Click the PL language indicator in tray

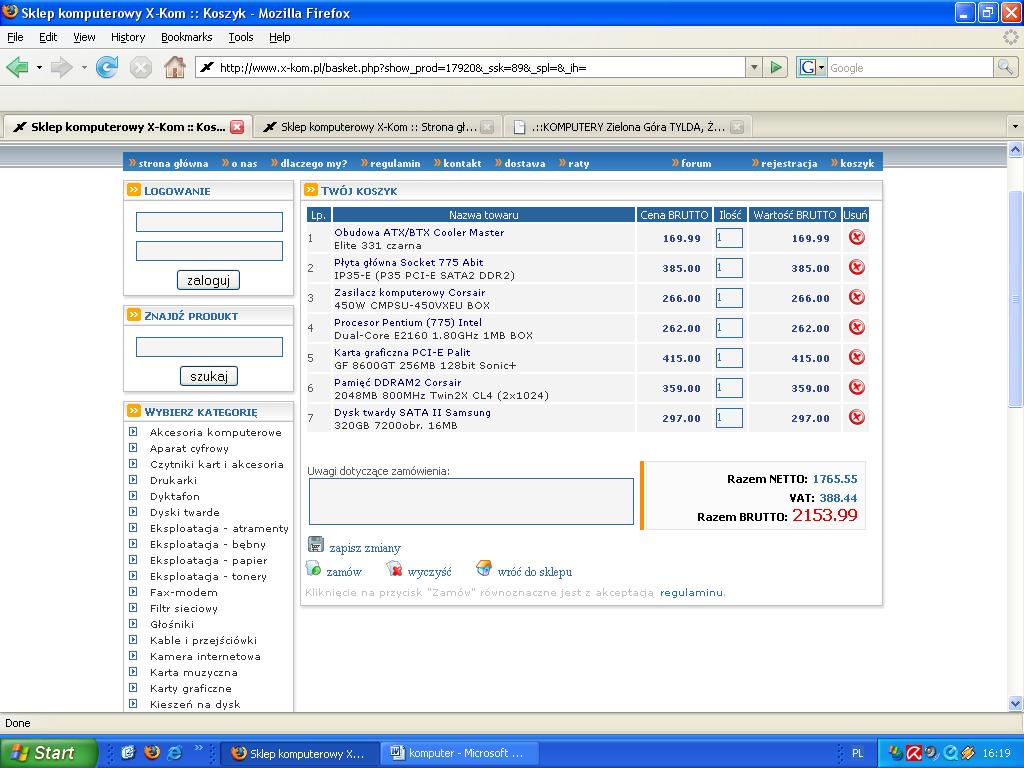tap(857, 753)
